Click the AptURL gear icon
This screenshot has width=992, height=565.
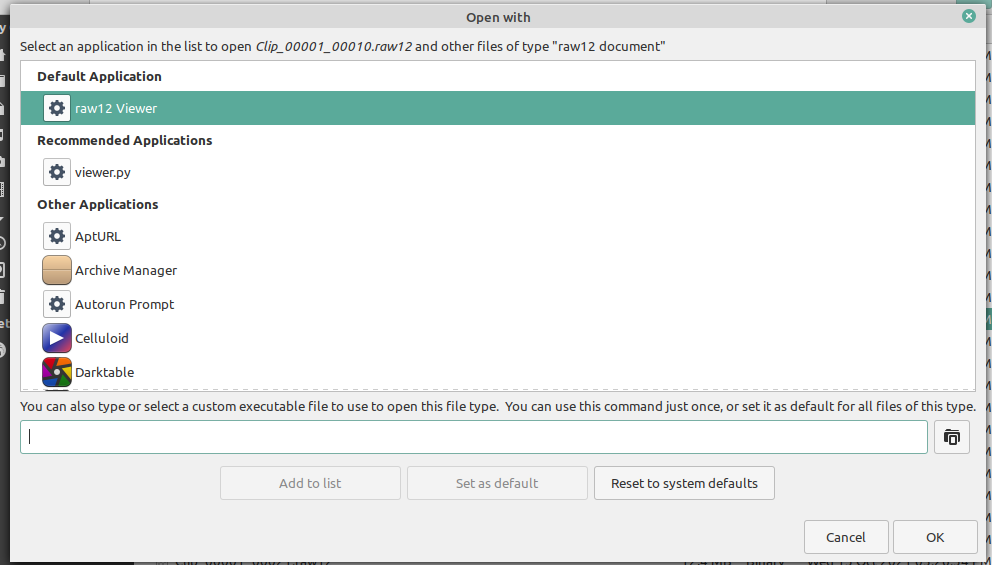(57, 236)
